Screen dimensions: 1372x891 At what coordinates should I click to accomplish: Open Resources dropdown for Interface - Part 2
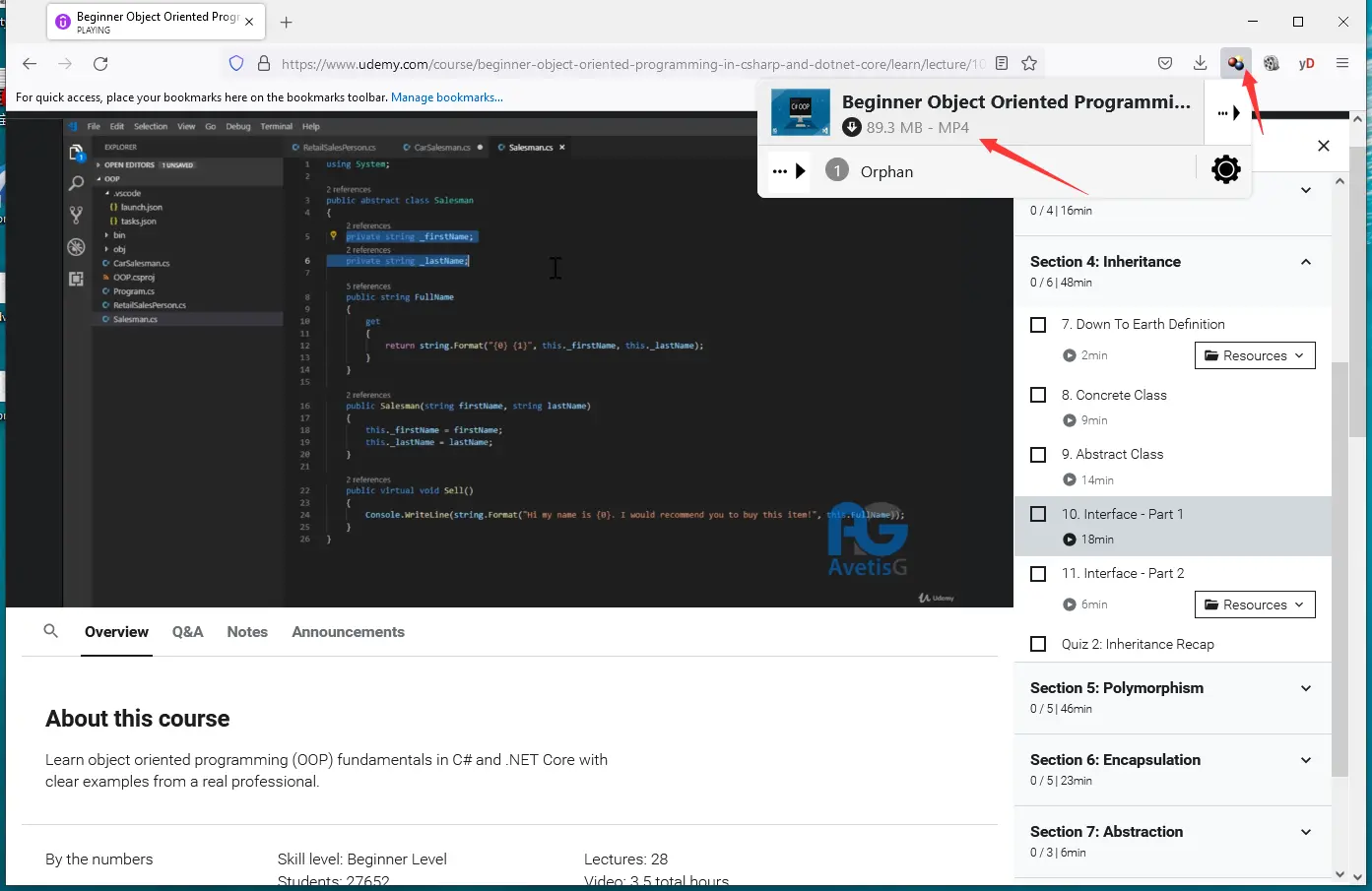(x=1255, y=605)
